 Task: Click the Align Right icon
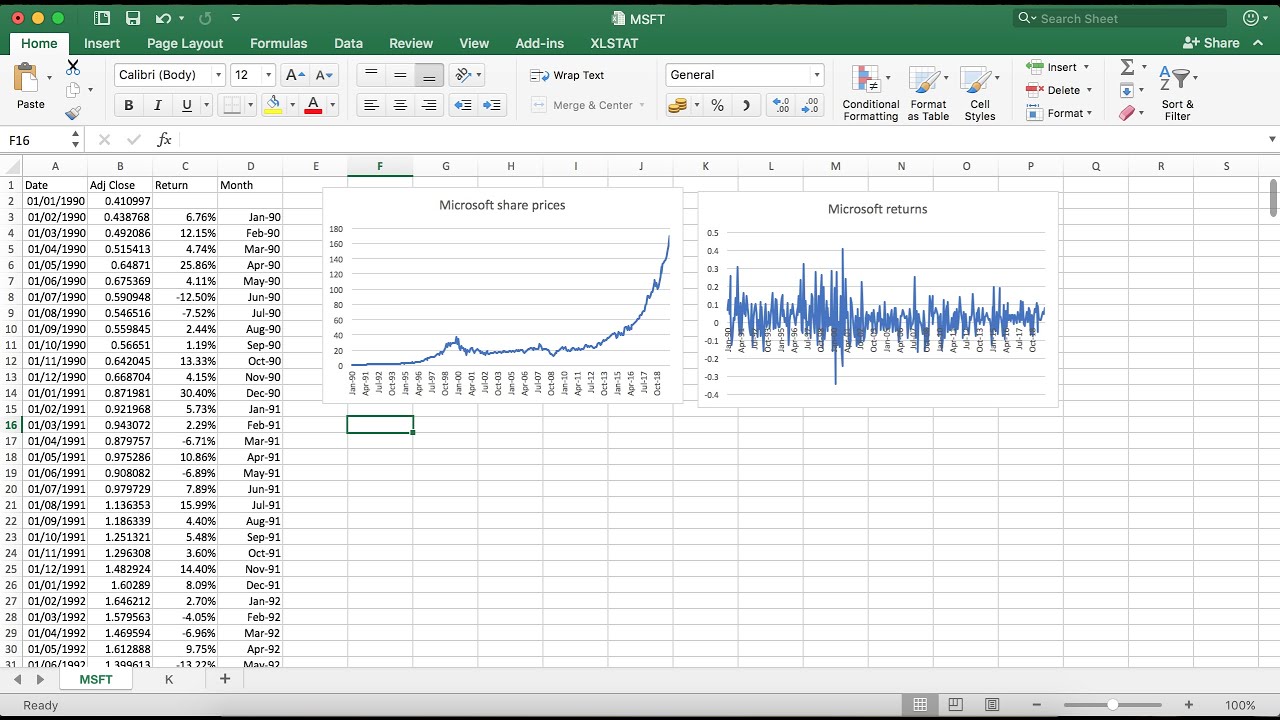coord(429,105)
